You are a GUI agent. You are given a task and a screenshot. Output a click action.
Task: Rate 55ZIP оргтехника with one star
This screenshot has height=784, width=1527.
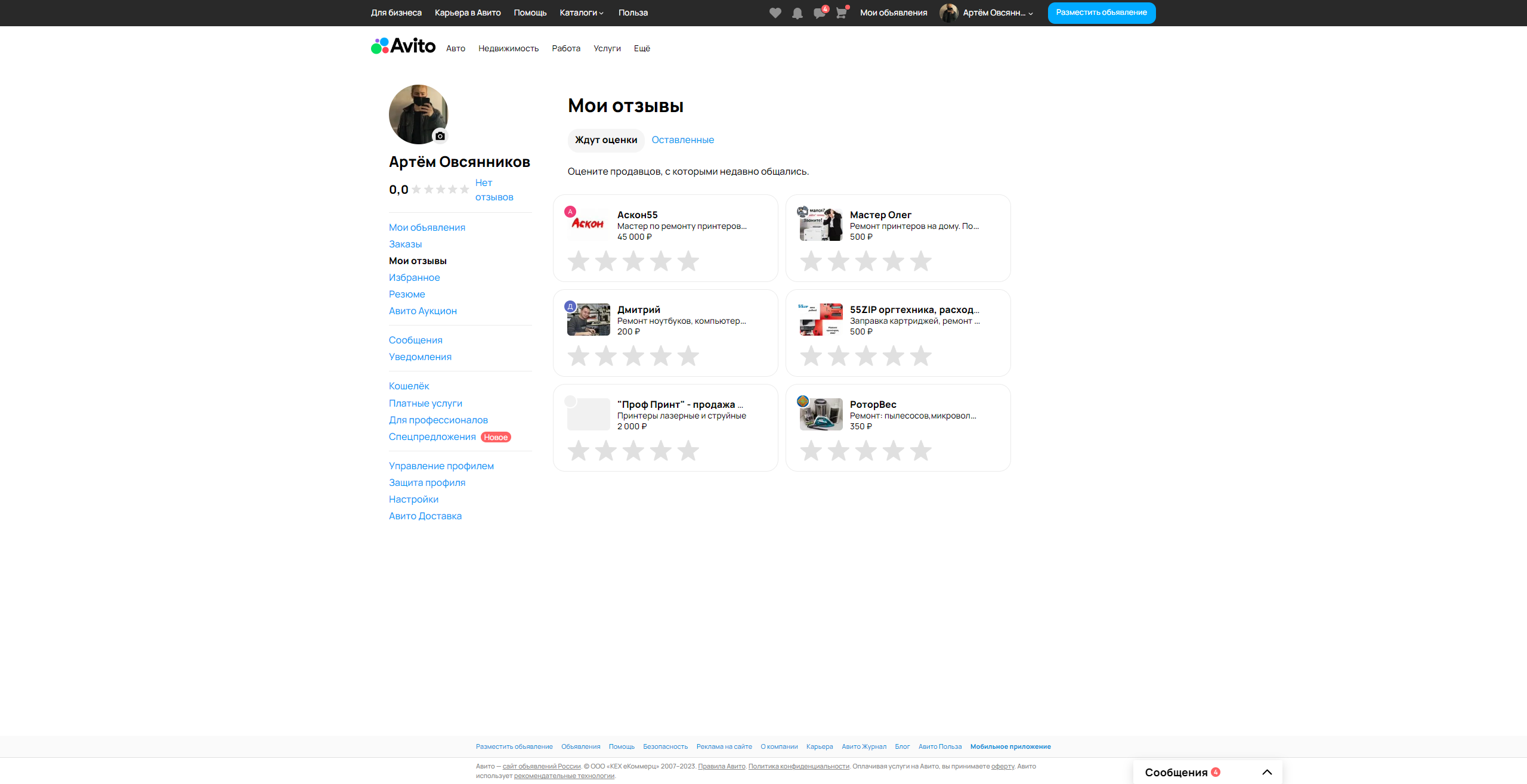click(x=811, y=356)
